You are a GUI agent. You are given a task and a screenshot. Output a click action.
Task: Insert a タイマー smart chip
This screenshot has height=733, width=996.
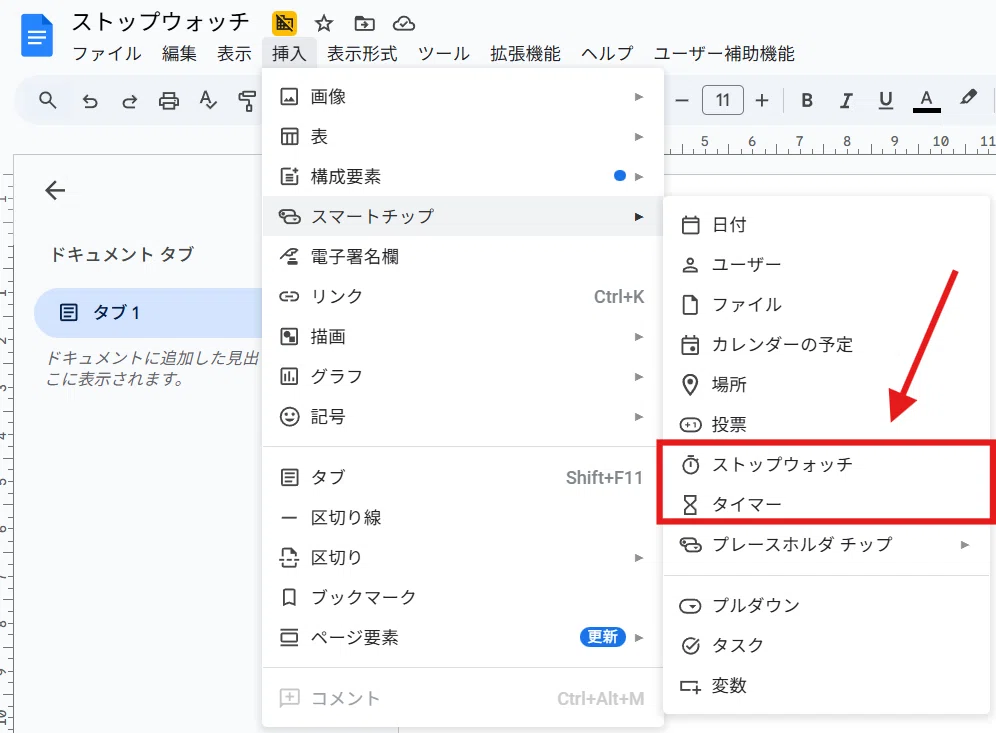(826, 504)
